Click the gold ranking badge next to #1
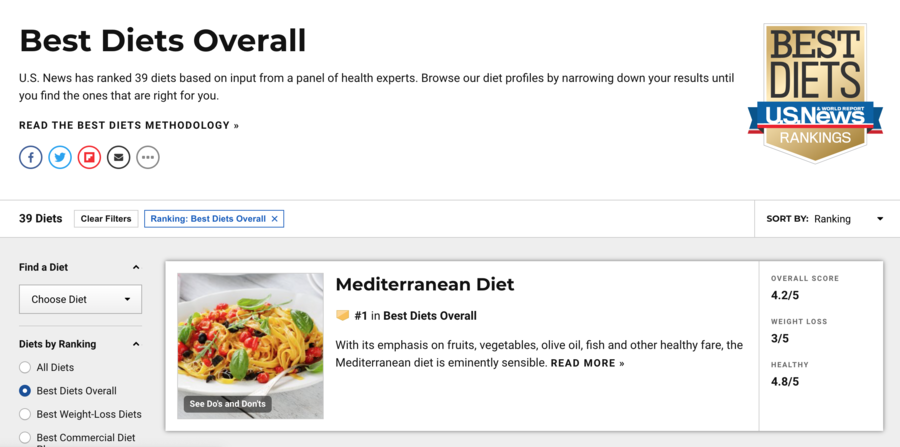The height and width of the screenshot is (447, 900). click(343, 315)
